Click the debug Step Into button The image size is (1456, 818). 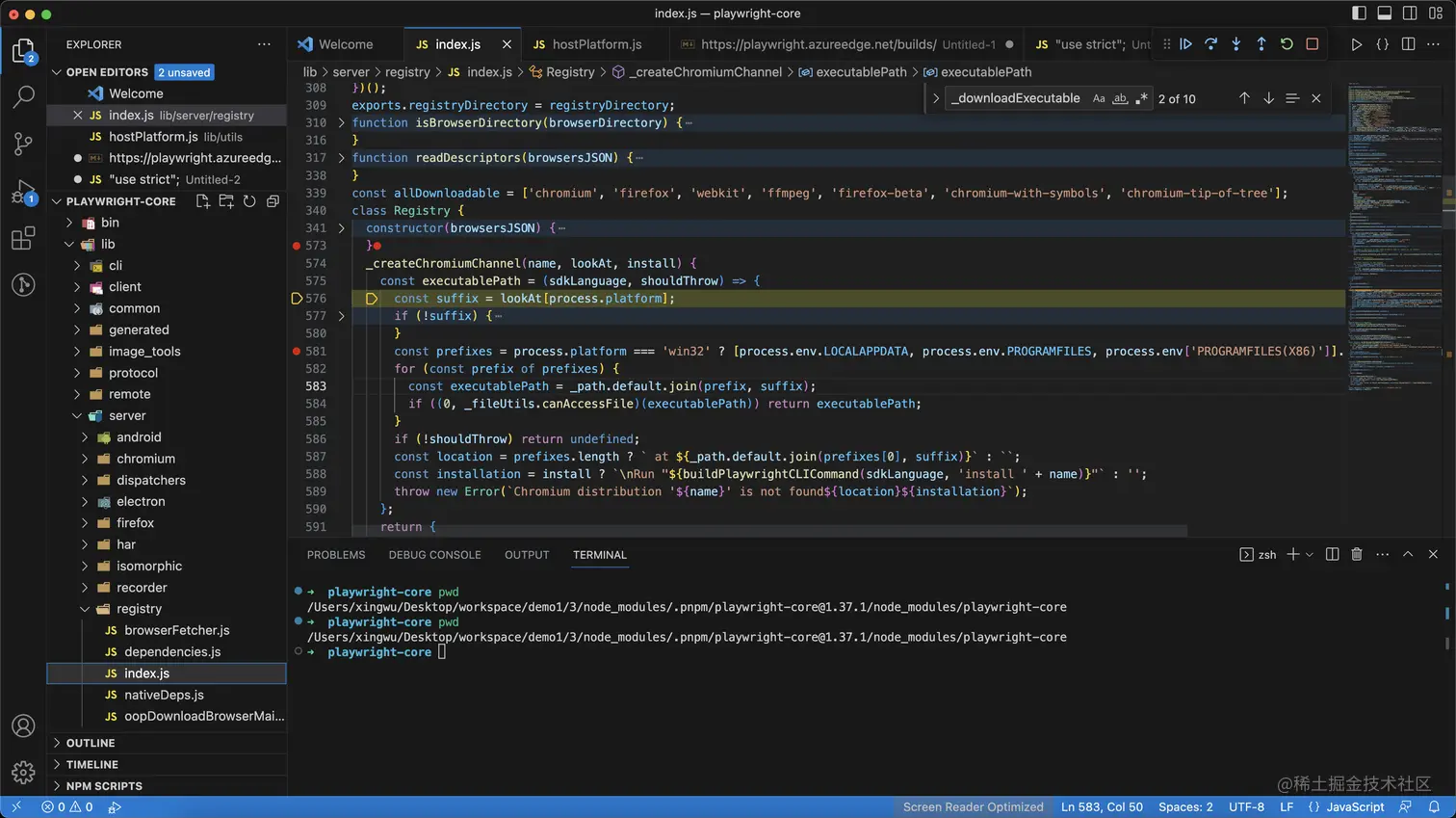[1236, 44]
